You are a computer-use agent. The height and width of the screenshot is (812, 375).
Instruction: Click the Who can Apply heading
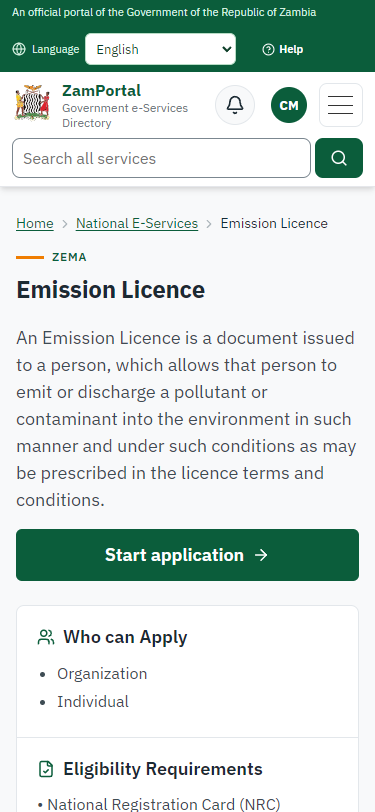click(125, 637)
